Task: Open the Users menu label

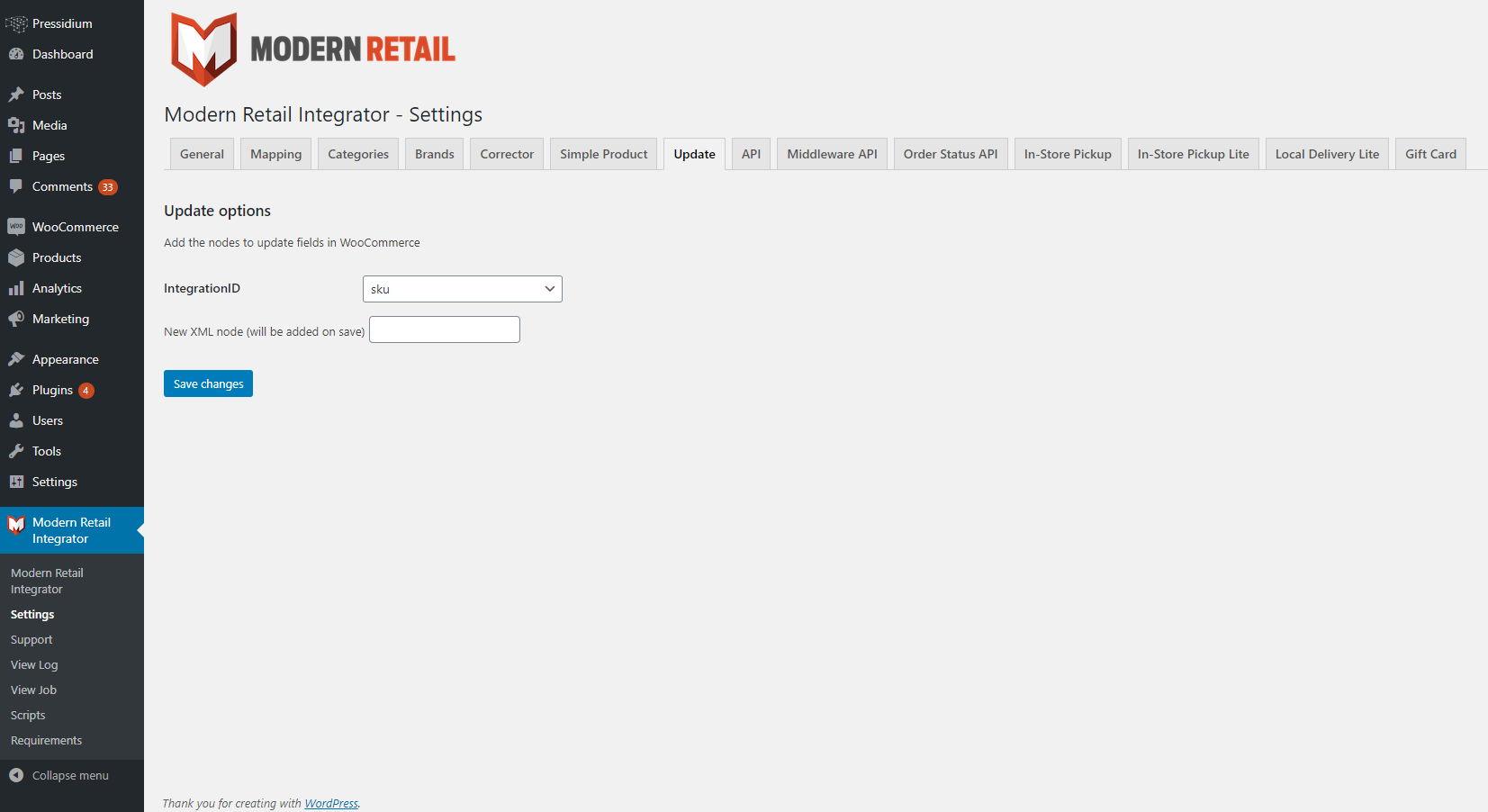Action: (x=48, y=420)
